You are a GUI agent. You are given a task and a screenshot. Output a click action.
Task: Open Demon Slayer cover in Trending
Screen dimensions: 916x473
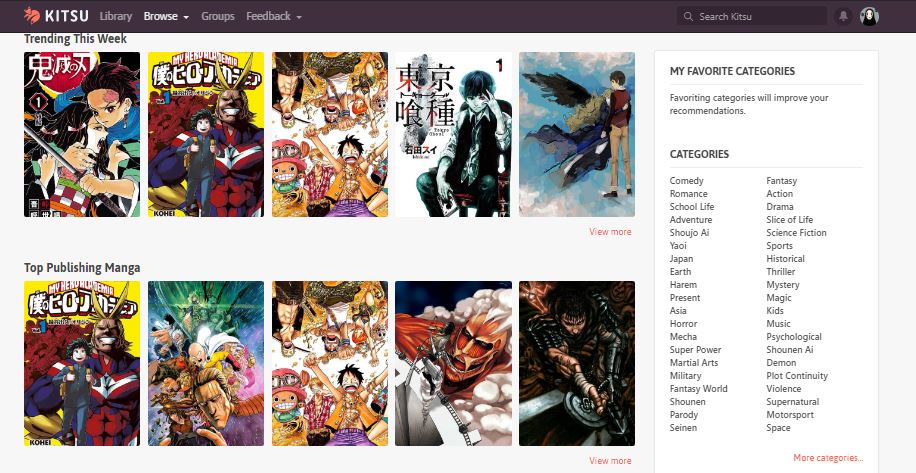tap(82, 134)
